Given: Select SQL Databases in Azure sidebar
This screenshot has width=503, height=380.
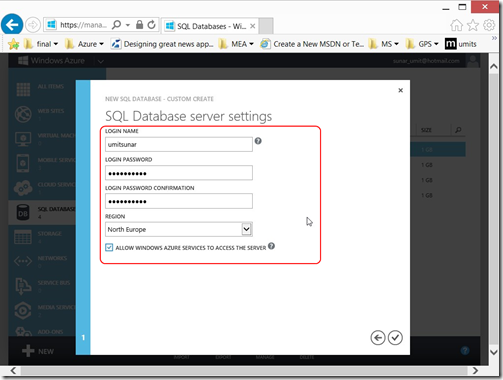Looking at the screenshot, I should pyautogui.click(x=42, y=212).
